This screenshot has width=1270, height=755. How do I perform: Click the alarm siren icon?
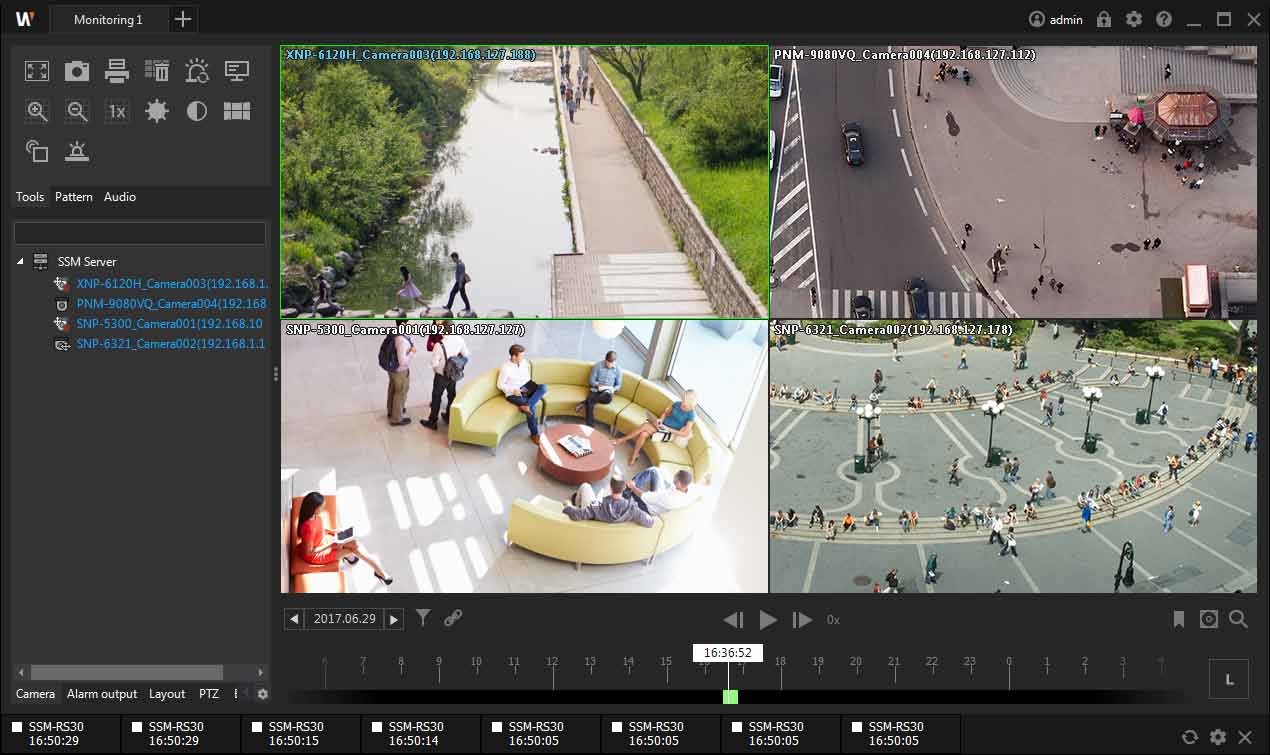pyautogui.click(x=77, y=151)
